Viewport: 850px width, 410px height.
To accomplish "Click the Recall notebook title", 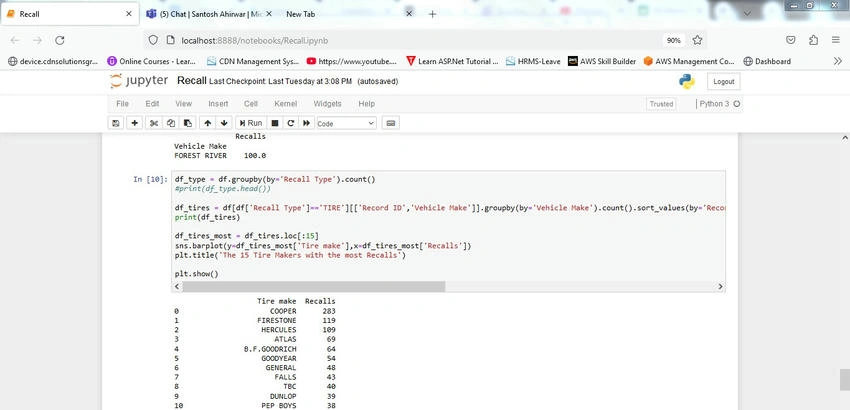I will pos(191,81).
